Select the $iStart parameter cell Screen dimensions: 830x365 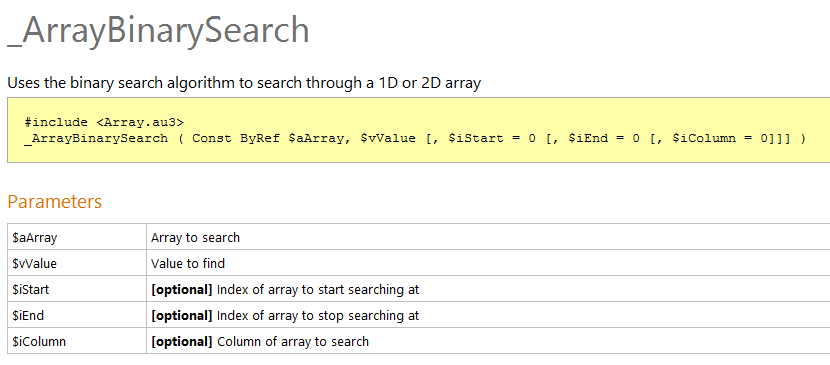[x=77, y=289]
